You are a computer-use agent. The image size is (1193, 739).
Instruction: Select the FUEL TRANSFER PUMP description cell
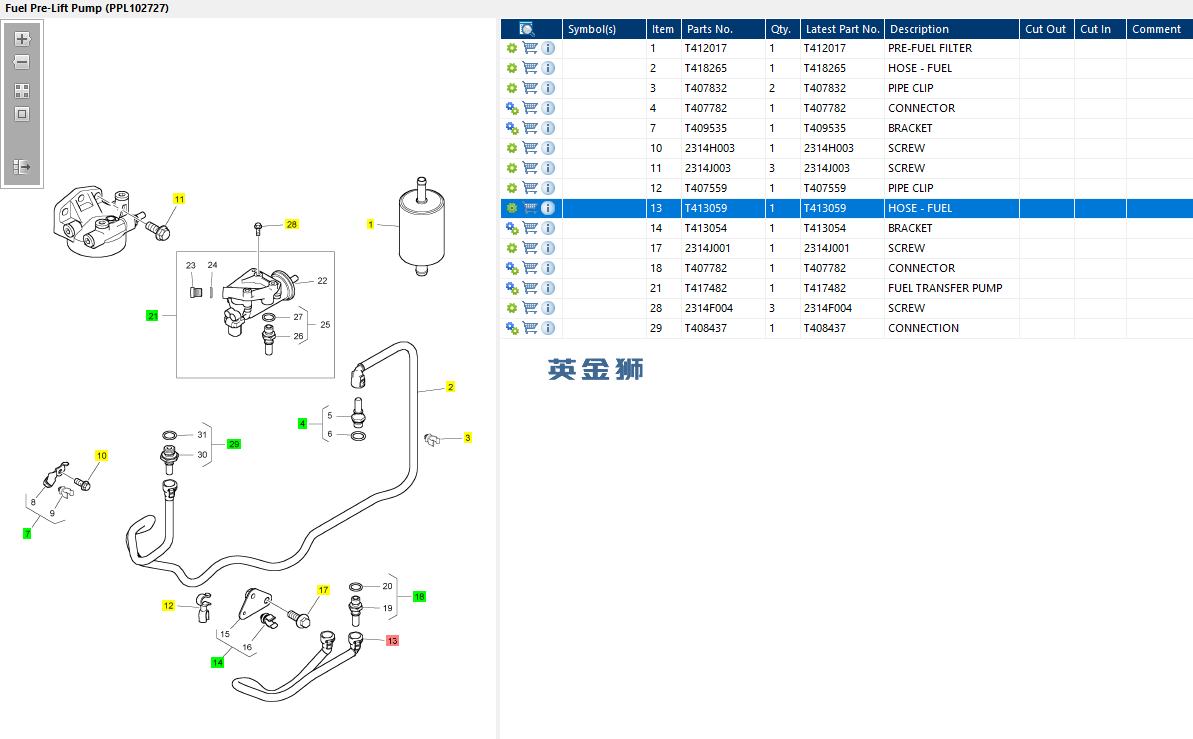[x=945, y=288]
